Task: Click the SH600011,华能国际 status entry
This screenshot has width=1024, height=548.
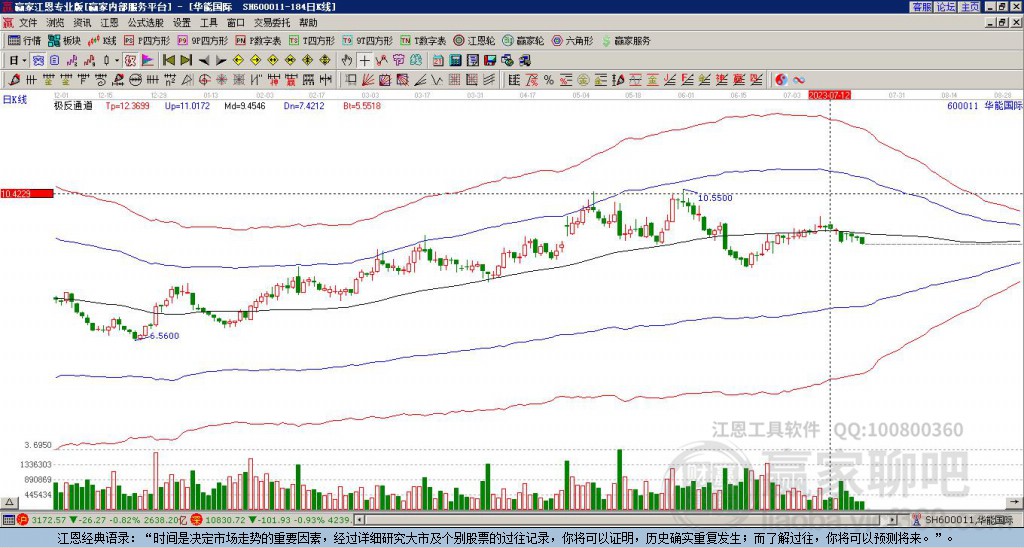Action: pos(970,520)
